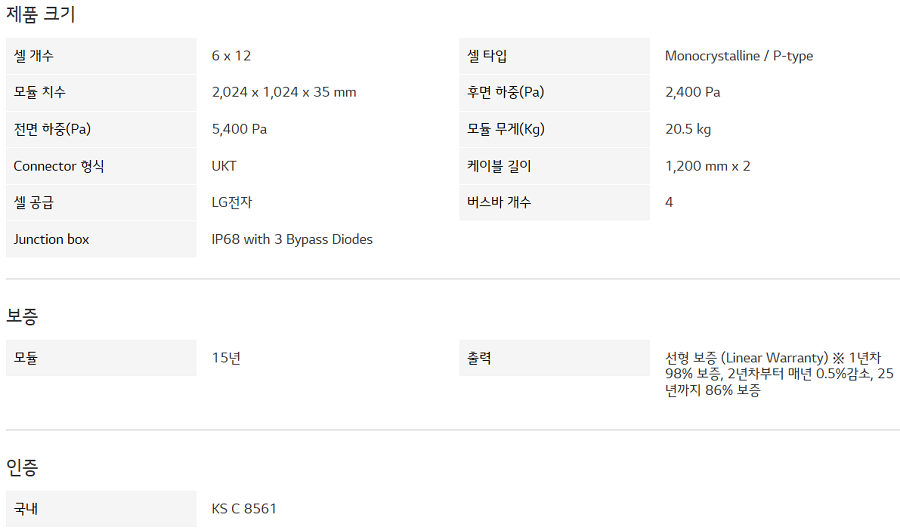Click the Monocrystalline / P-type value
The image size is (900, 530).
click(739, 56)
